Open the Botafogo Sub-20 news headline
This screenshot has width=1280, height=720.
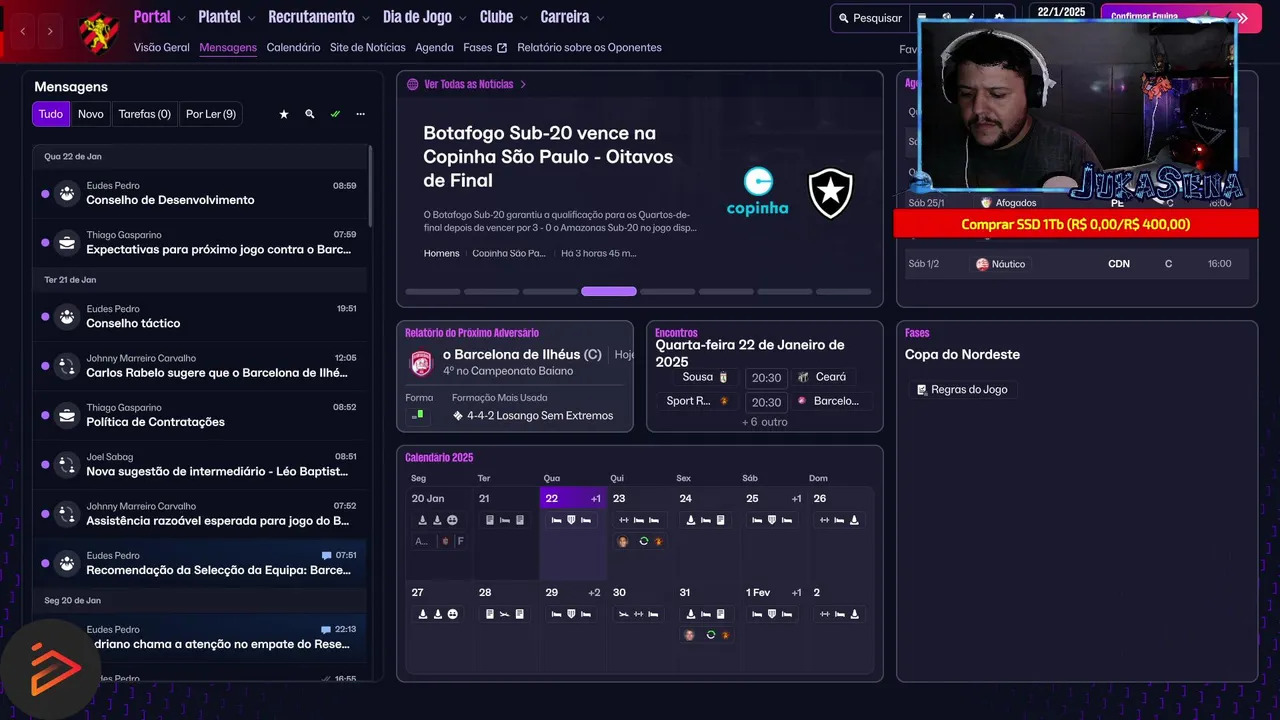click(x=548, y=157)
